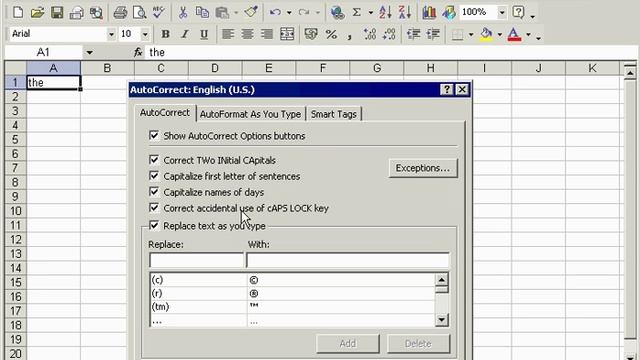640x360 pixels.
Task: Open the font size dropdown
Action: (x=145, y=34)
